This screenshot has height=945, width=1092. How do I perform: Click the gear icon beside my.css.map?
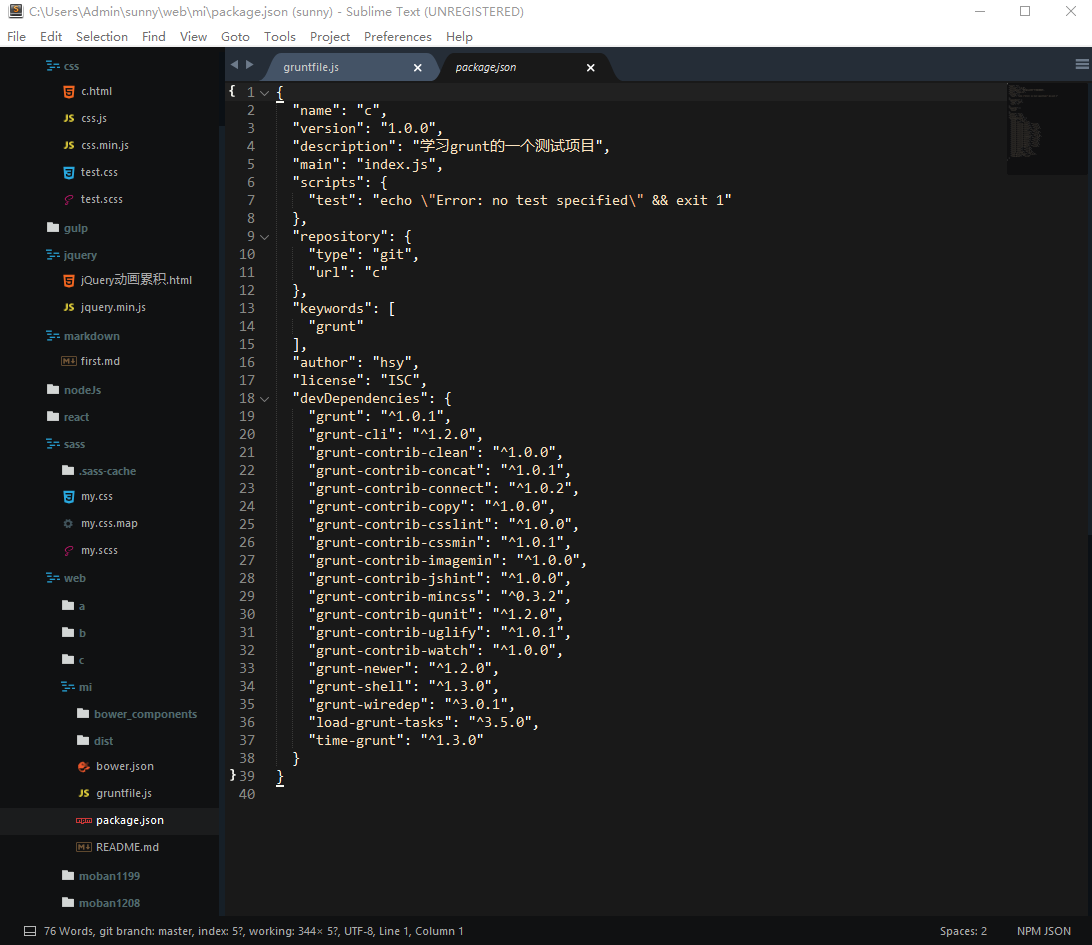(68, 523)
